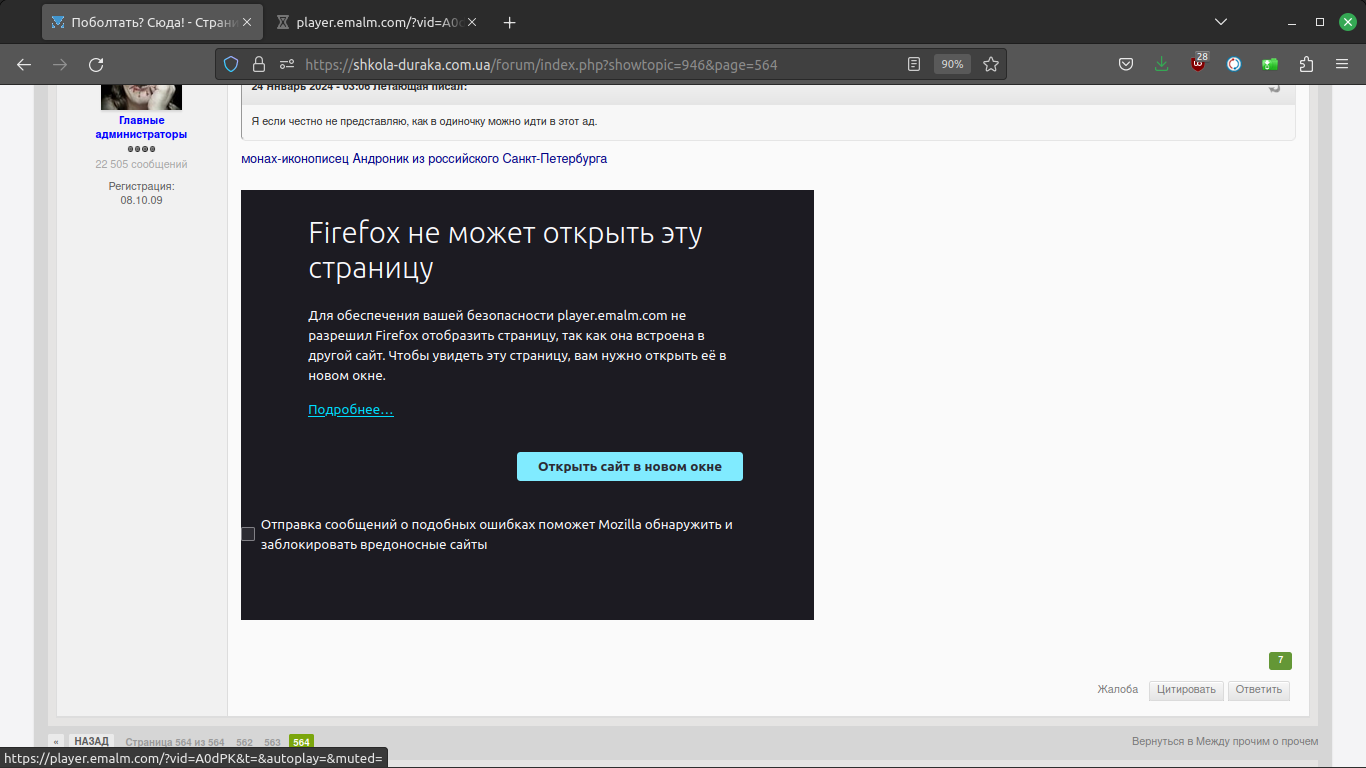Open the downloads panel

point(1161,64)
